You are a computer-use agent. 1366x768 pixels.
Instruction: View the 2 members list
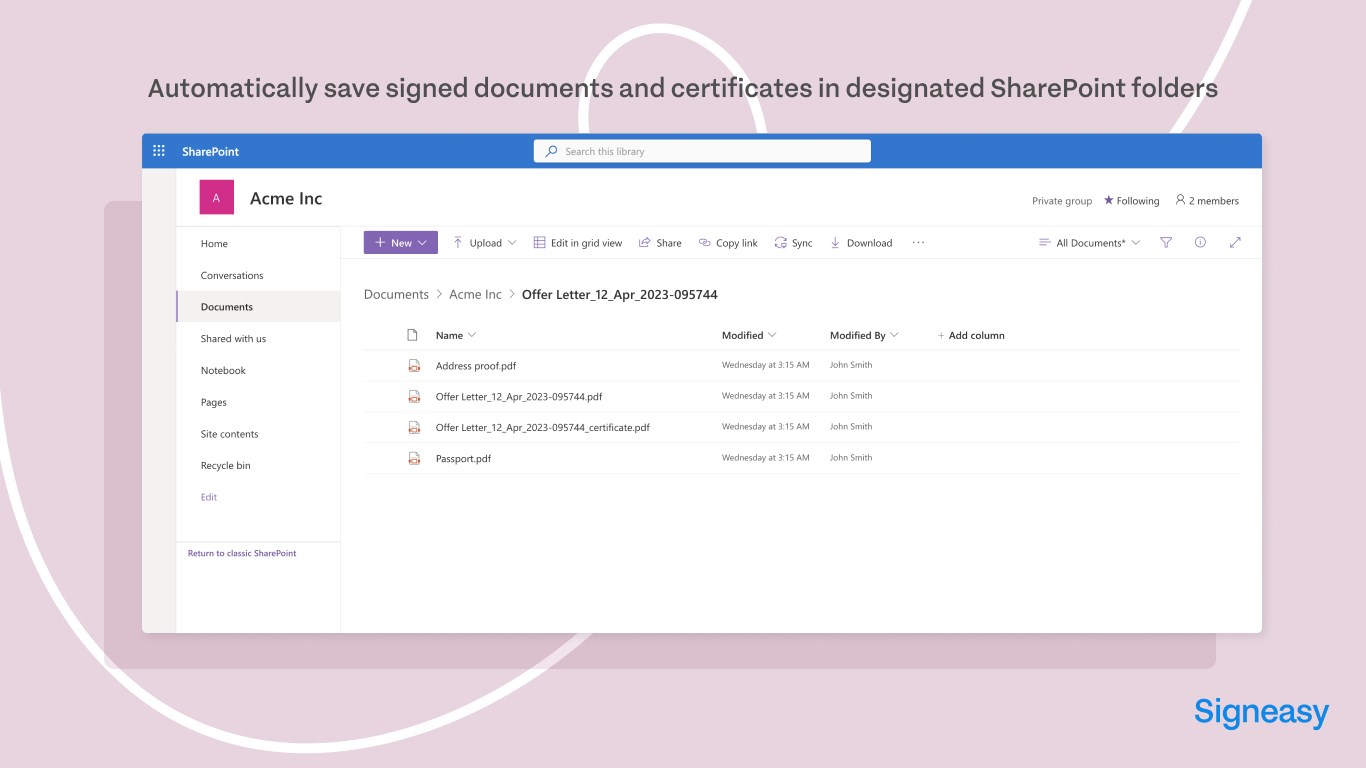click(1207, 201)
